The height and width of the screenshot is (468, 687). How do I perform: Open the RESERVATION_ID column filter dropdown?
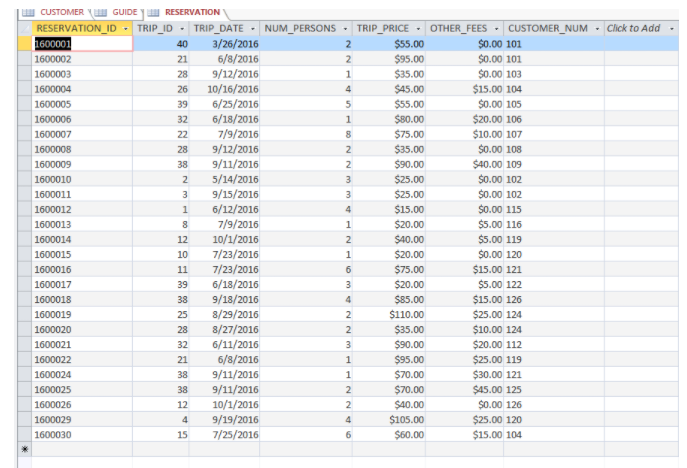tap(126, 29)
